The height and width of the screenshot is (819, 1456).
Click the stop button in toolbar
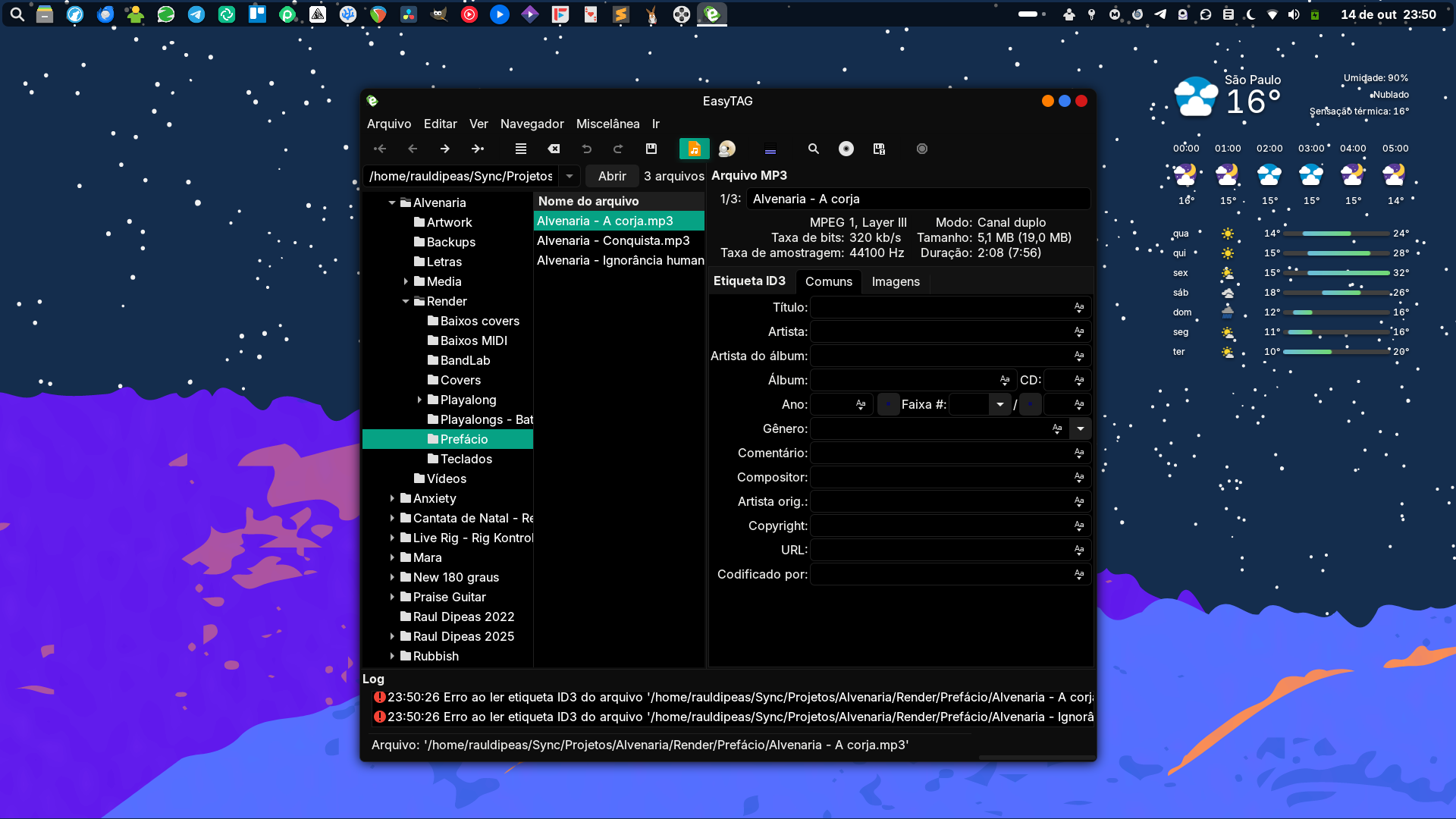point(922,149)
